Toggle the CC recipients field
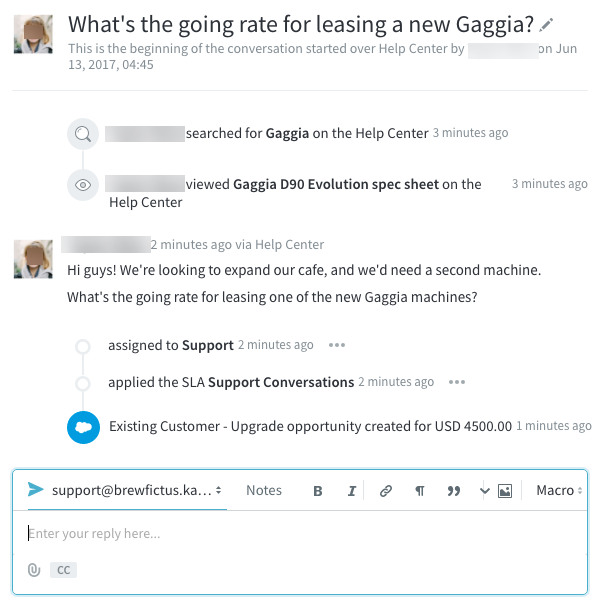This screenshot has width=600, height=605. click(x=63, y=570)
